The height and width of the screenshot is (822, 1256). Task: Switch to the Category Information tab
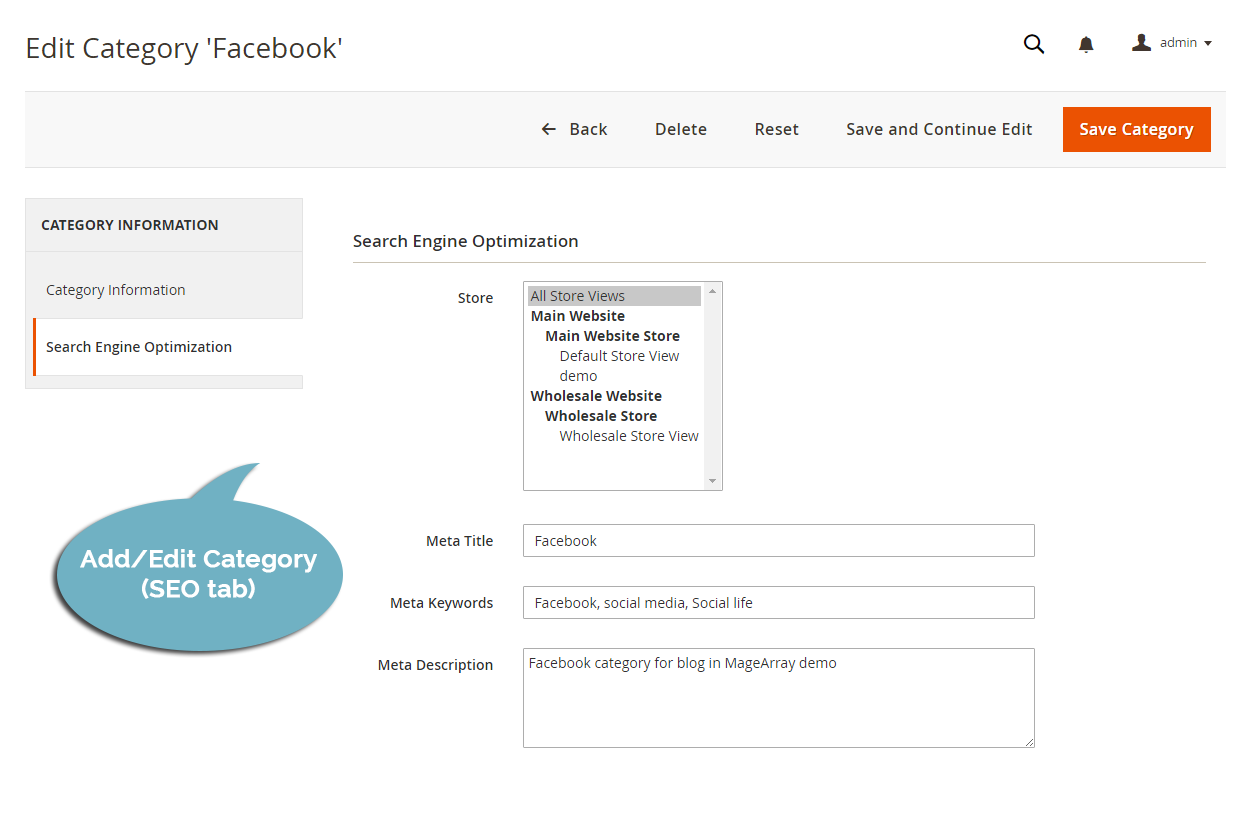click(115, 289)
